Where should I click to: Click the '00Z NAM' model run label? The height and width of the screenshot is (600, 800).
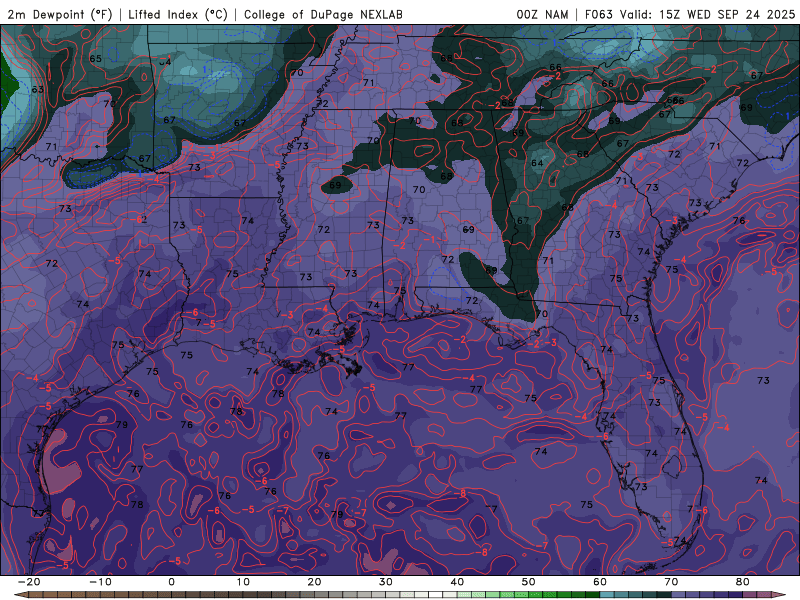click(x=542, y=14)
